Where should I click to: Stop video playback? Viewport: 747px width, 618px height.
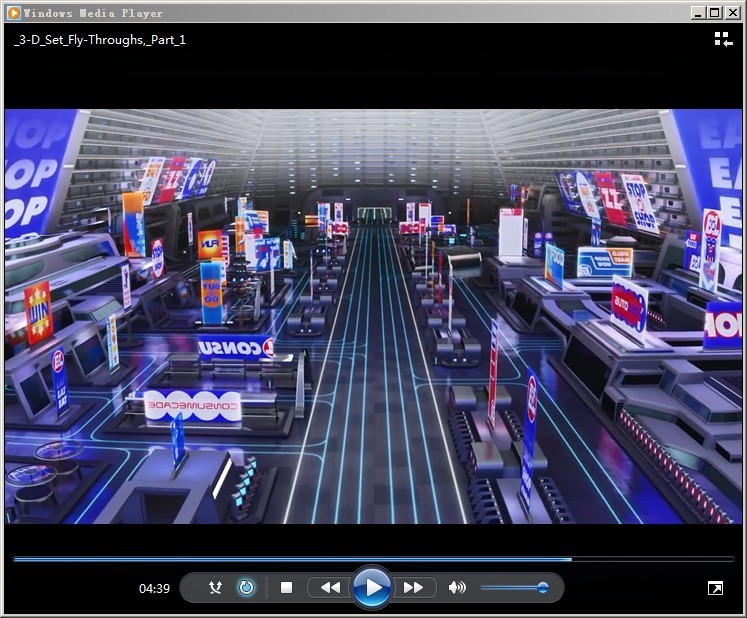click(x=286, y=588)
